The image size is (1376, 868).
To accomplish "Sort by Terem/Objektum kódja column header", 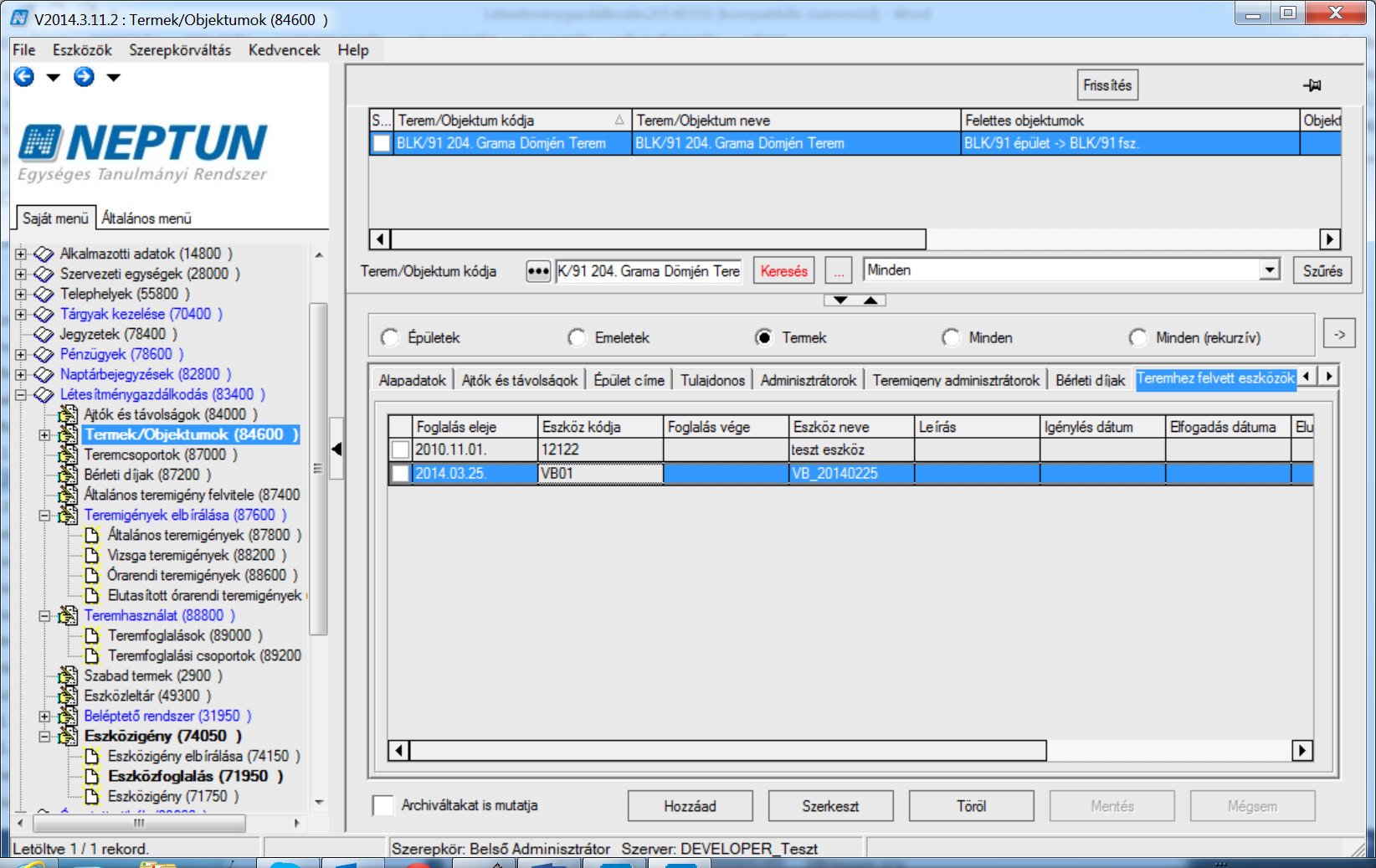I will click(x=511, y=121).
